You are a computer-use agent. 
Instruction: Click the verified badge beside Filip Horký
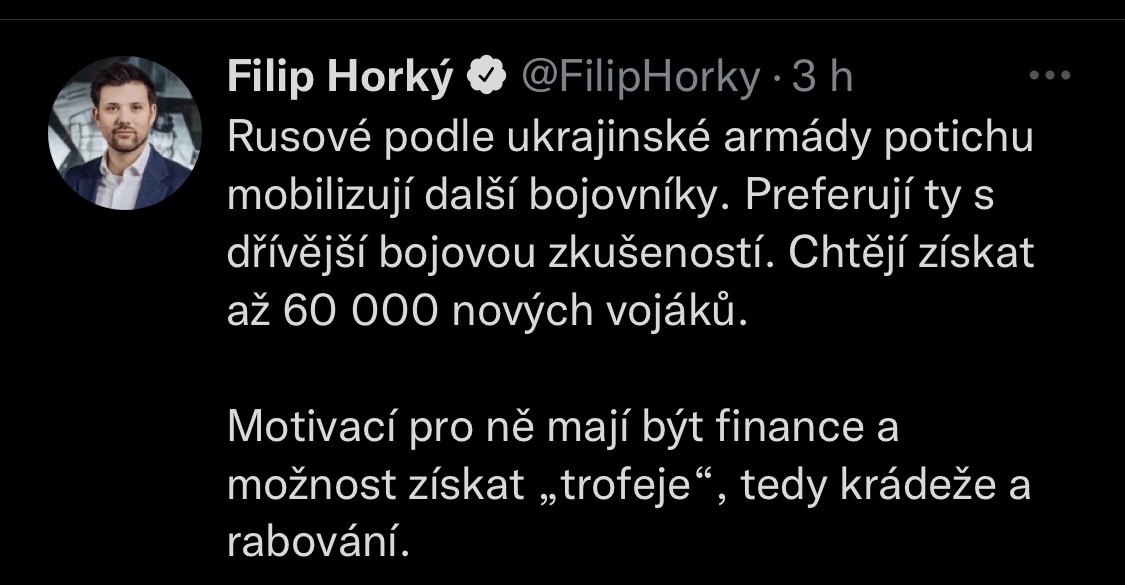click(485, 78)
